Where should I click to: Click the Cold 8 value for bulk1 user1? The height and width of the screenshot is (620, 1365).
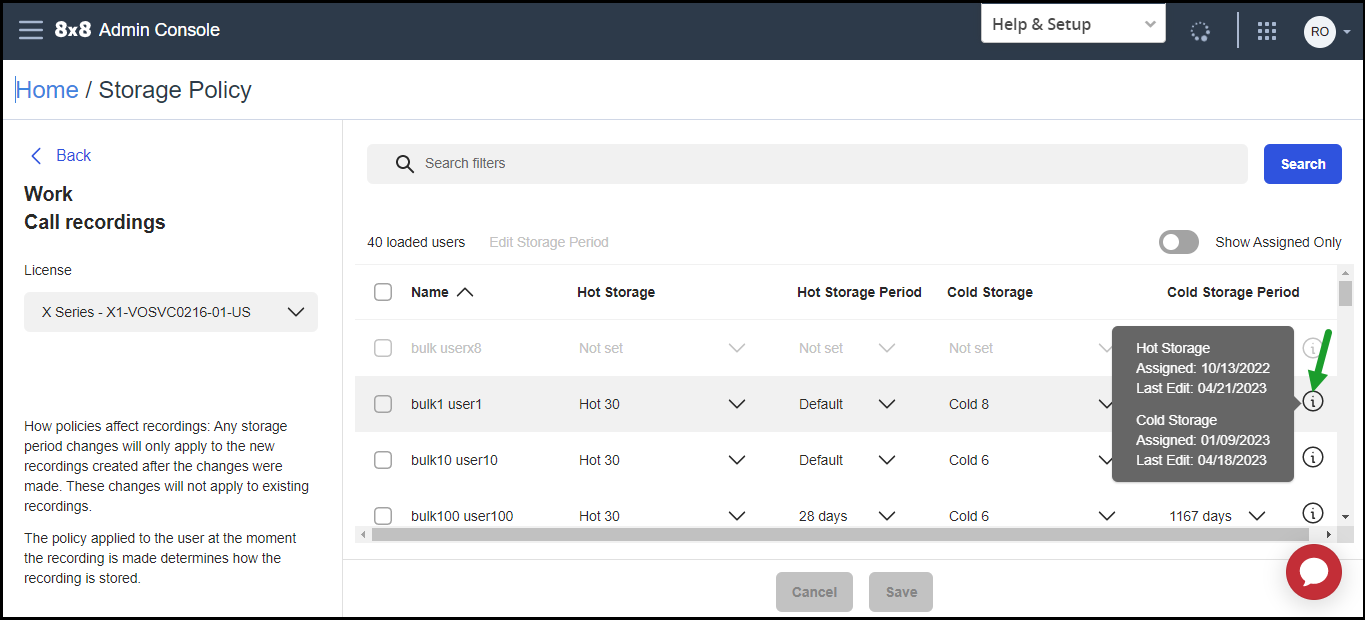click(969, 404)
